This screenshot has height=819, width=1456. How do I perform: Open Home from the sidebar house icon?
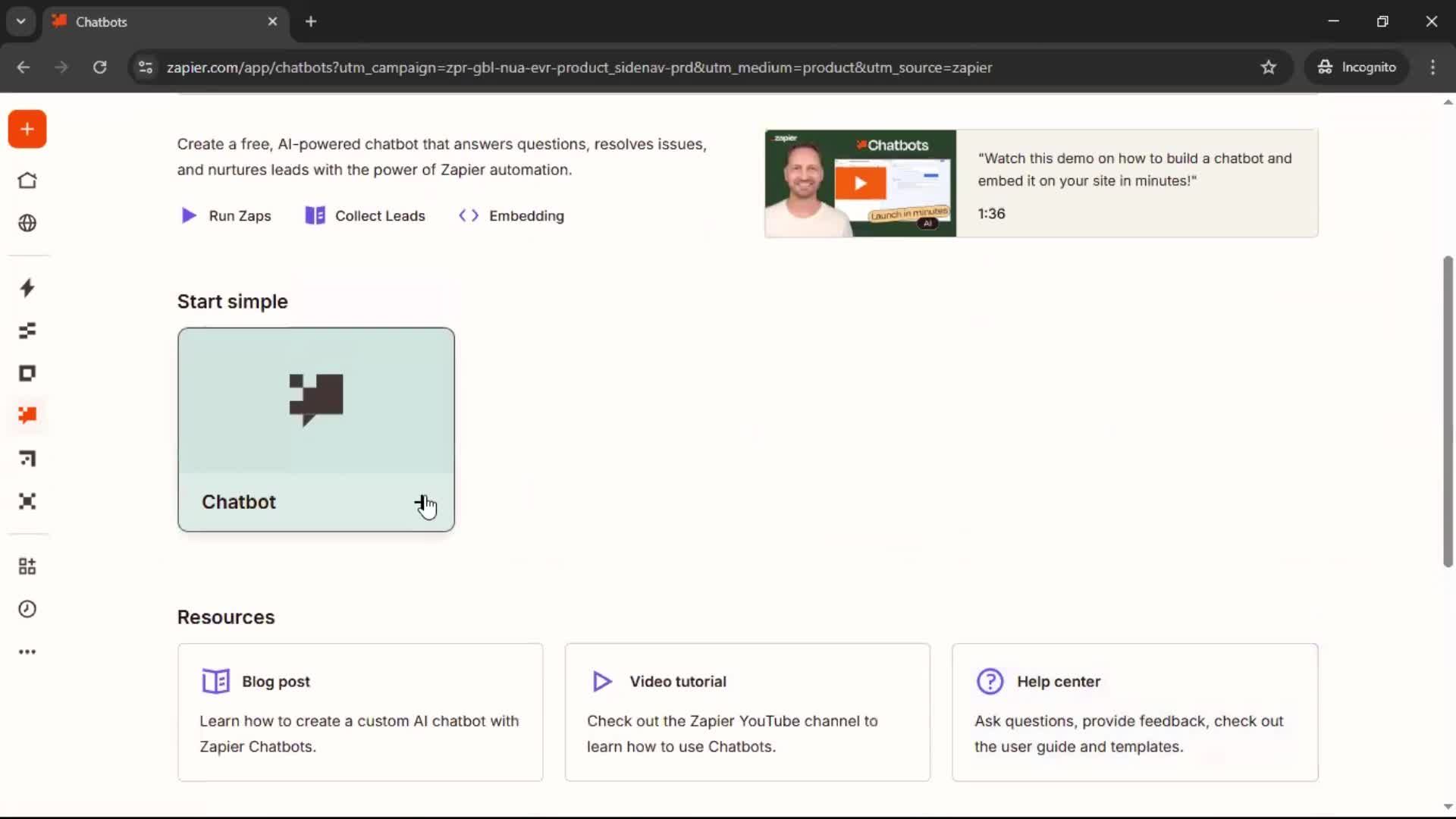pyautogui.click(x=27, y=180)
